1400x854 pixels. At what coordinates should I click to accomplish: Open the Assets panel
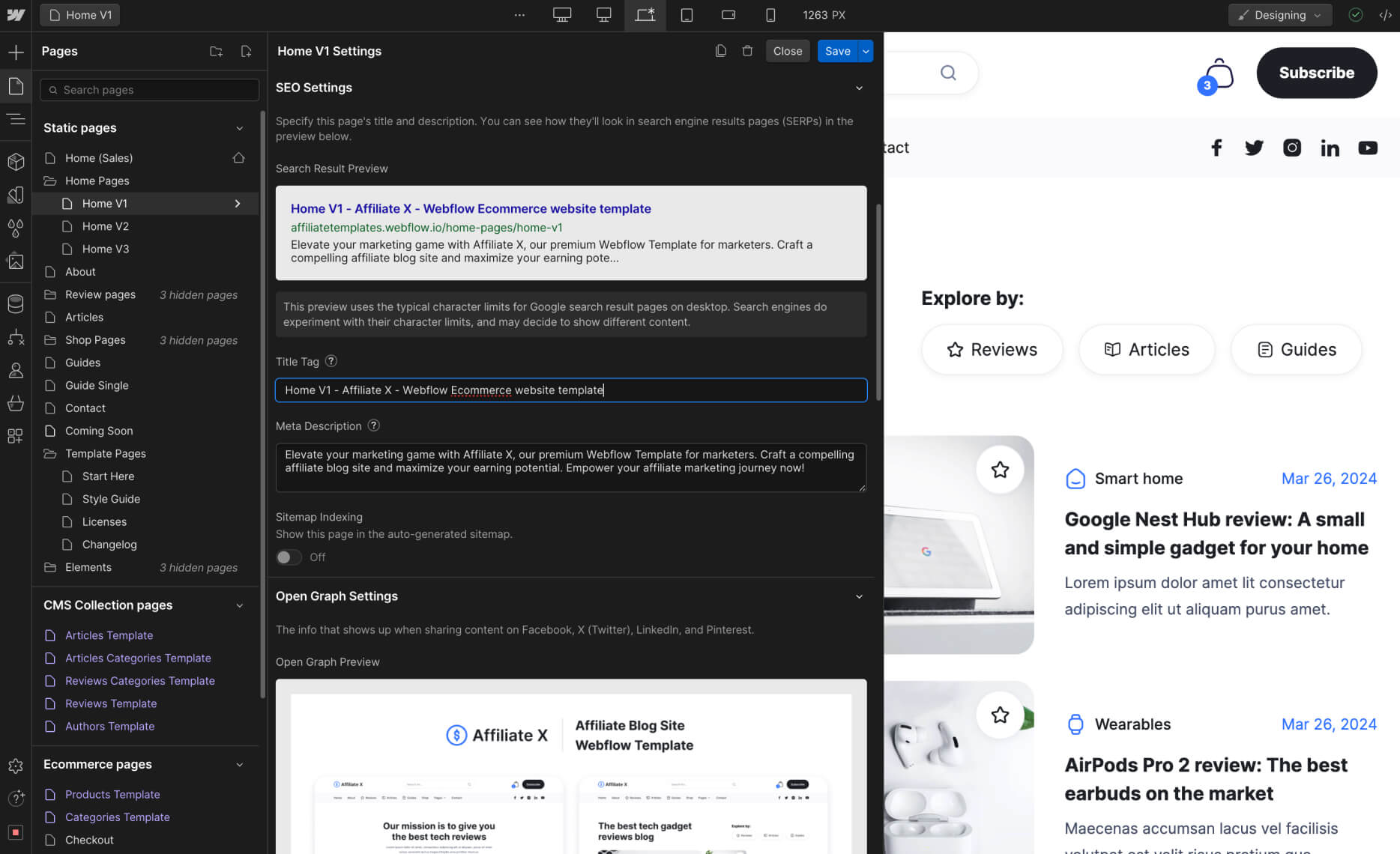click(16, 261)
